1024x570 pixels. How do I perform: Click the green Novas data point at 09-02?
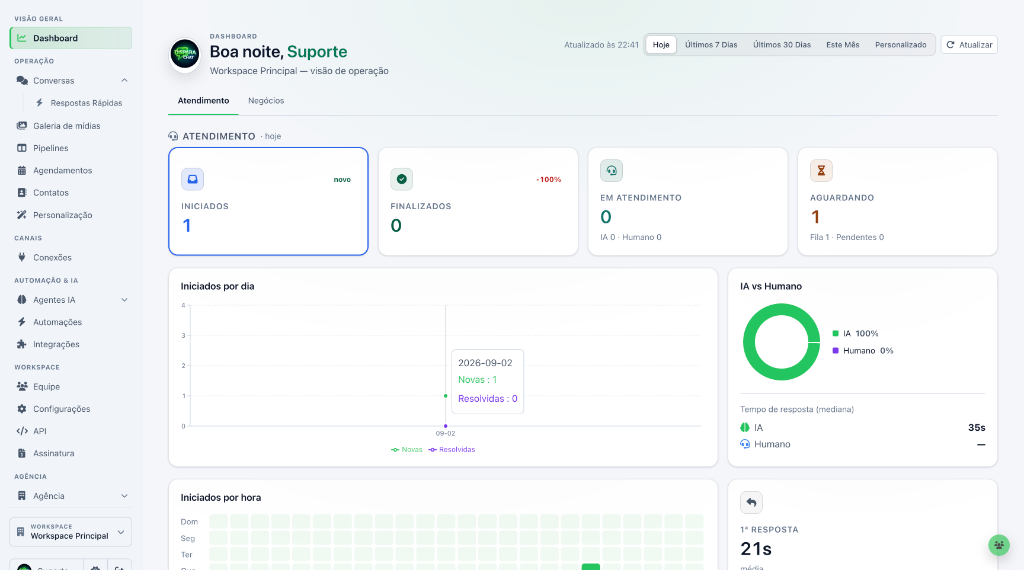coord(445,396)
